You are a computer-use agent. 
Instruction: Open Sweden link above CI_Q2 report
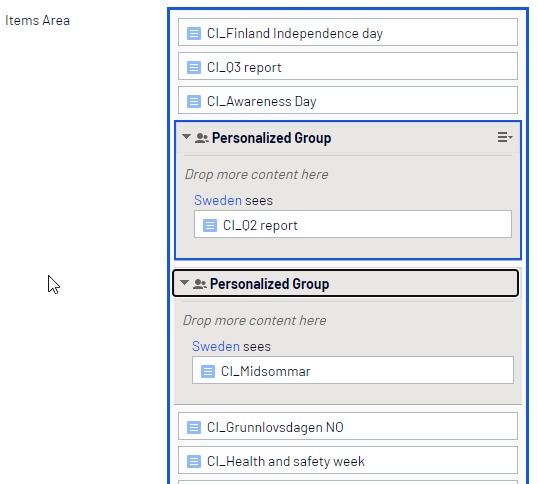(218, 200)
